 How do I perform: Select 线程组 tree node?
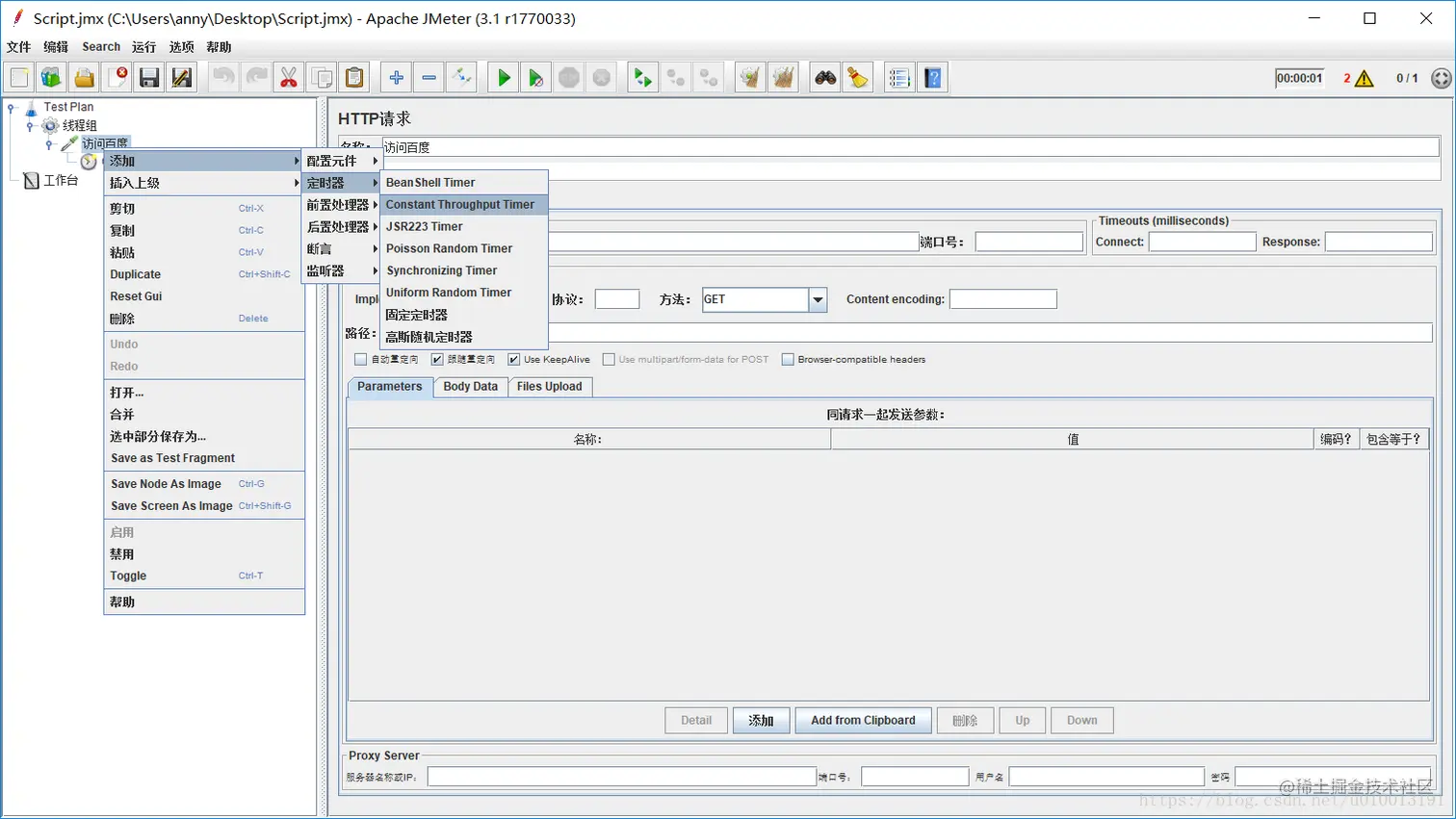click(80, 126)
